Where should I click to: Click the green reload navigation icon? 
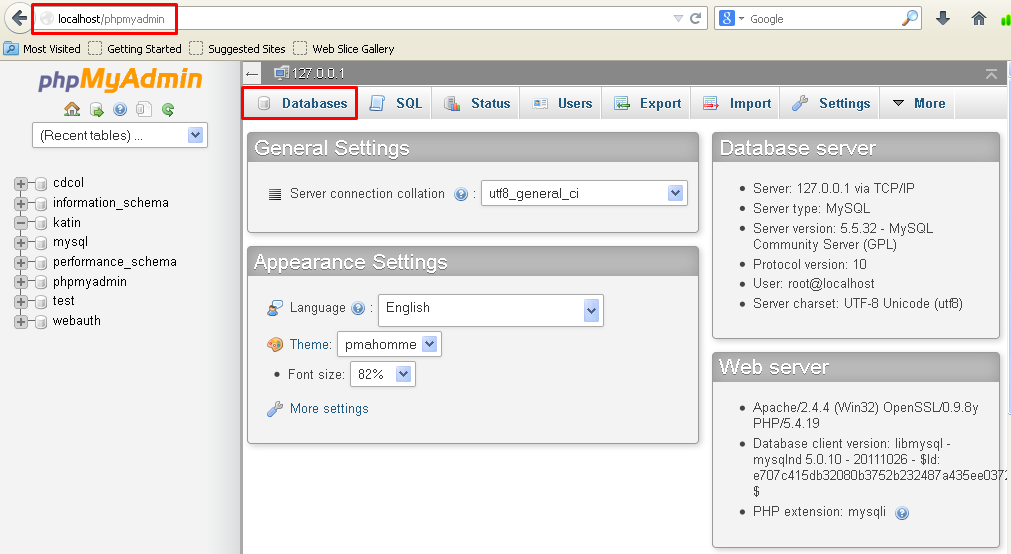pyautogui.click(x=168, y=110)
